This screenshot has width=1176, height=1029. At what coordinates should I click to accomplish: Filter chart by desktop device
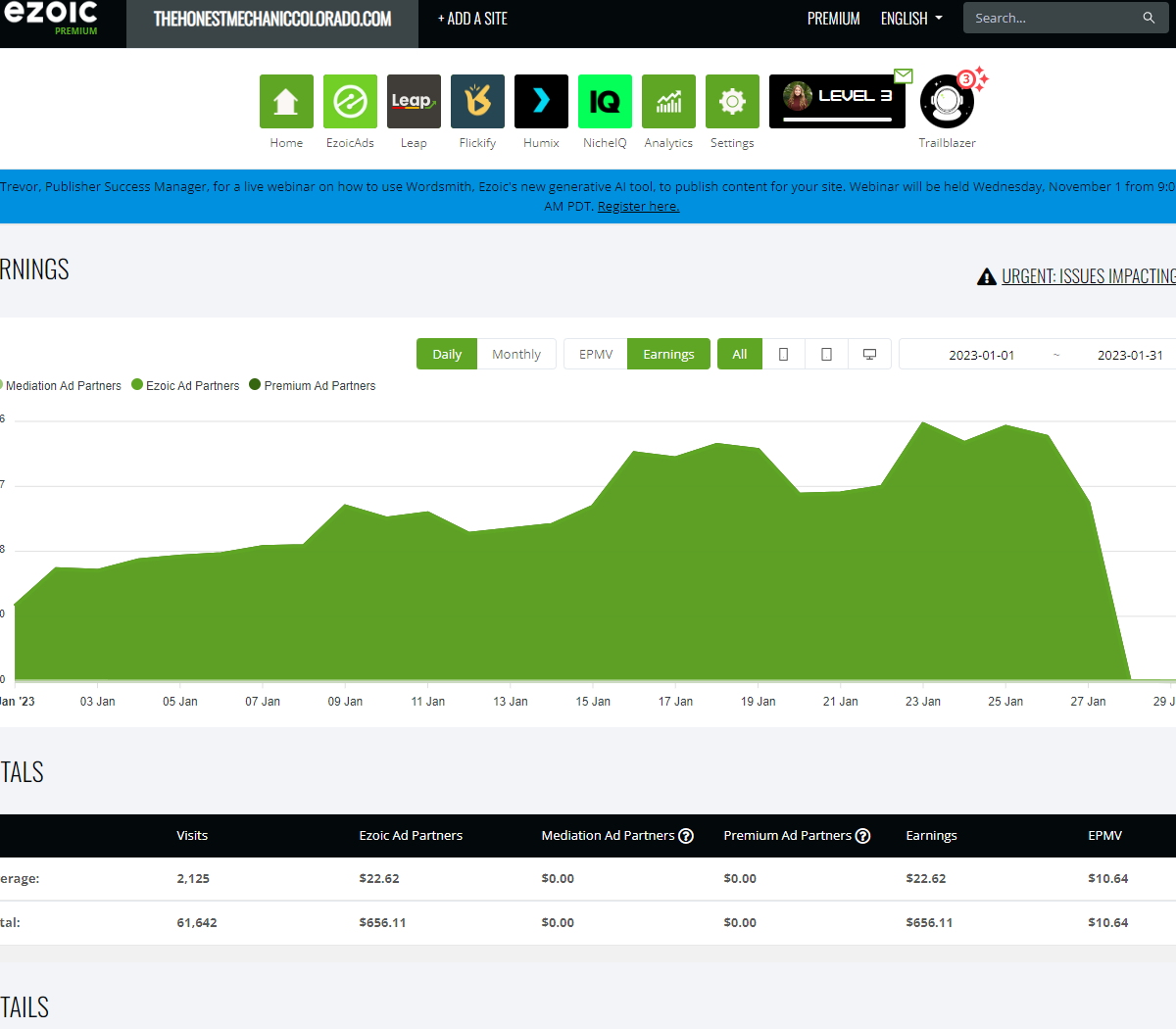click(x=869, y=354)
